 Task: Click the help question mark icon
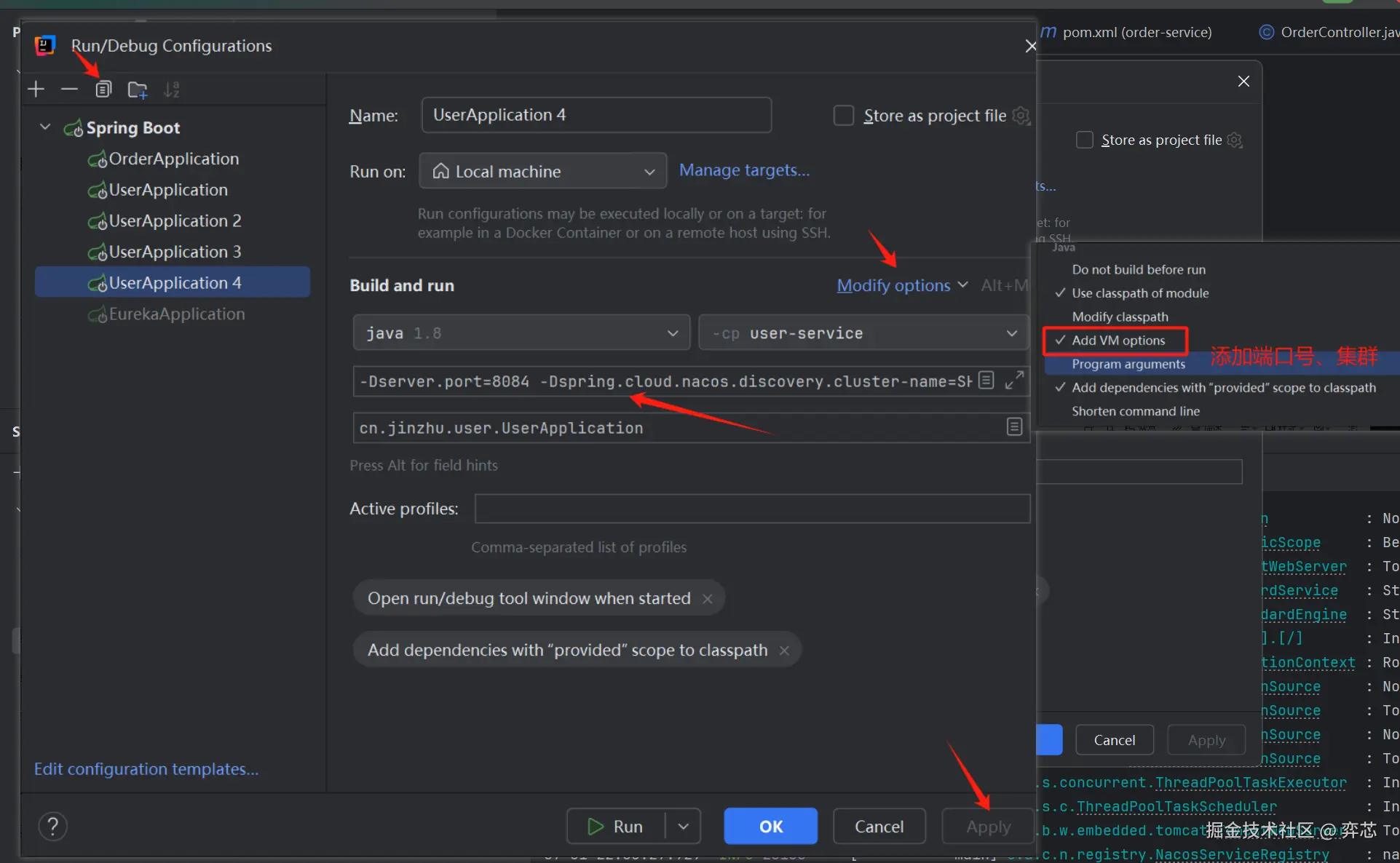[x=52, y=826]
